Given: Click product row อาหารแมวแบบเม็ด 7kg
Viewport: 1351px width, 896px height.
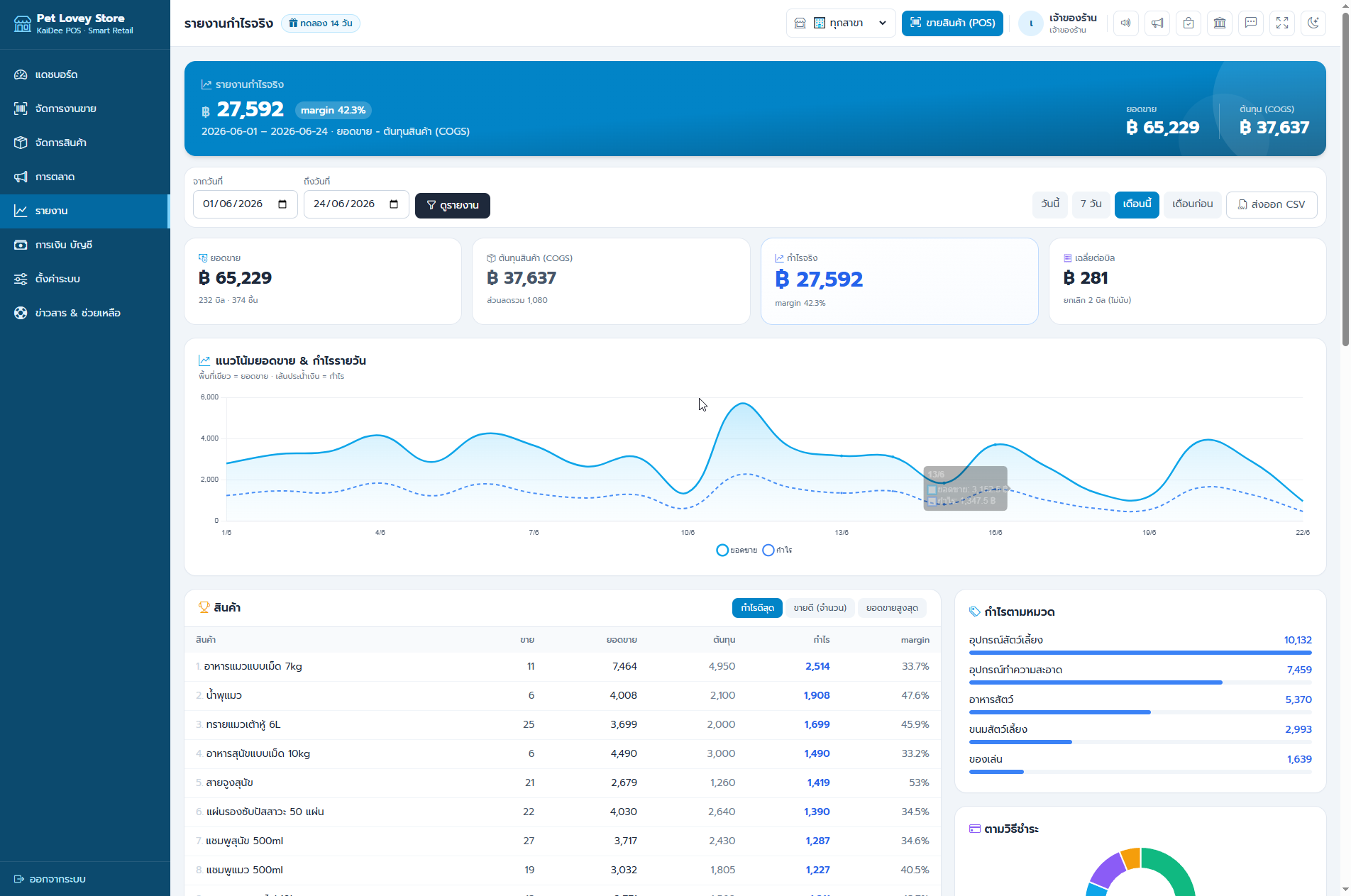Looking at the screenshot, I should pyautogui.click(x=563, y=667).
